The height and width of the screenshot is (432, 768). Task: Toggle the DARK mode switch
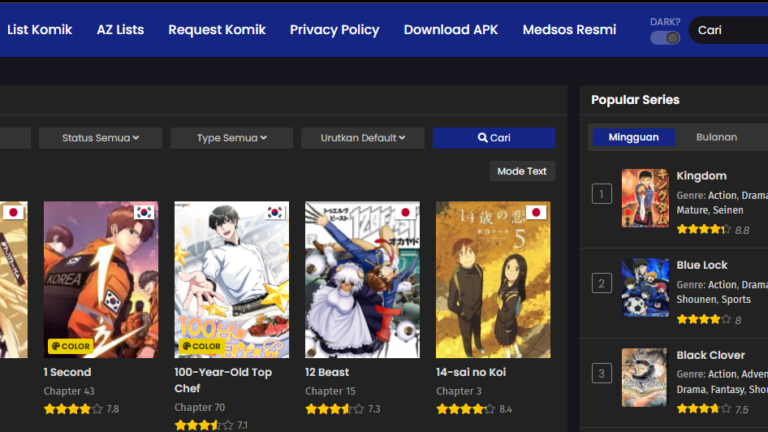[x=665, y=38]
